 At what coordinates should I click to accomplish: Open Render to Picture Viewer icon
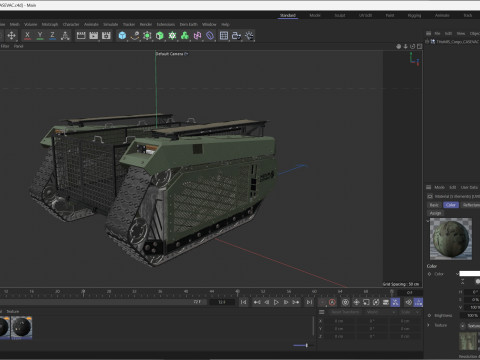94,35
